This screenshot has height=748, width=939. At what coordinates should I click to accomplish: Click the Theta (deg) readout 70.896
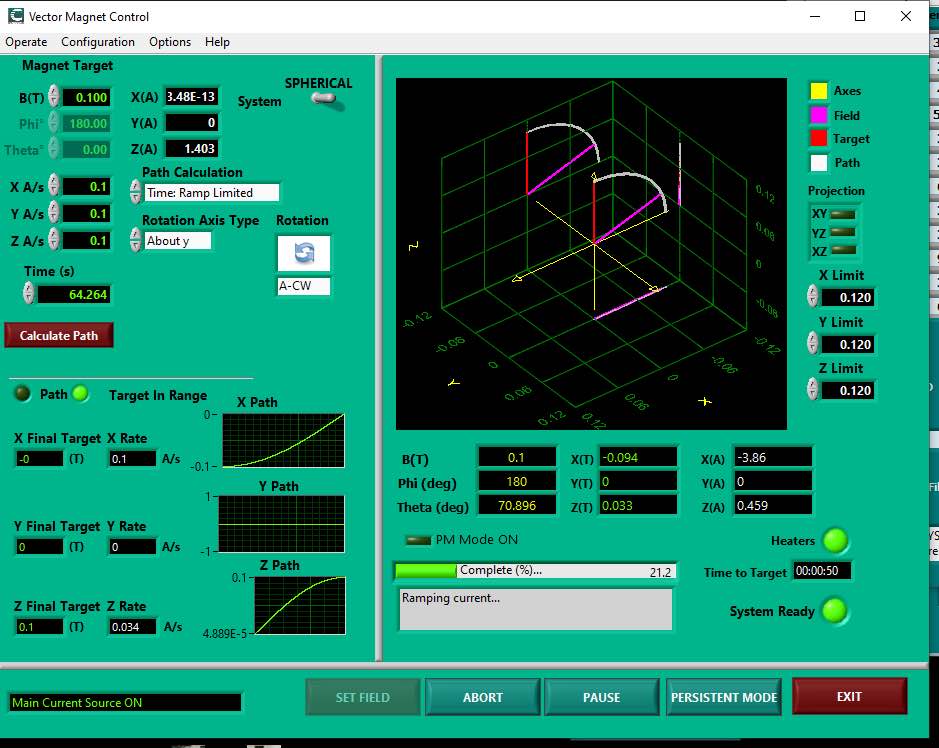[517, 505]
